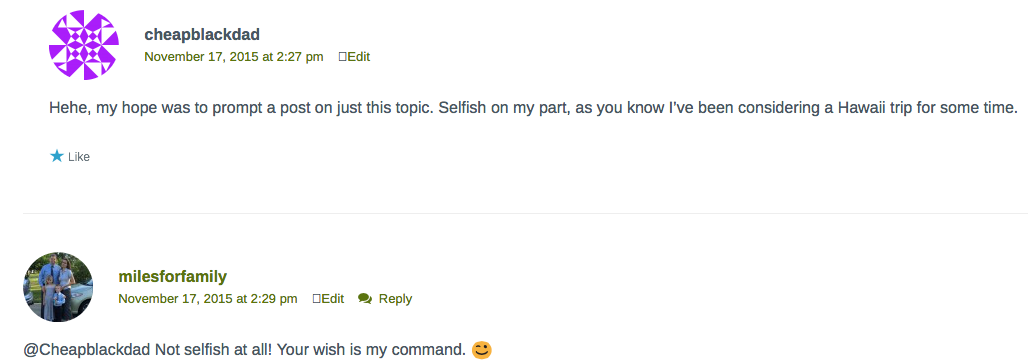Image resolution: width=1028 pixels, height=364 pixels.
Task: Click the @Cheapblackdad mention in the reply
Action: coord(87,350)
